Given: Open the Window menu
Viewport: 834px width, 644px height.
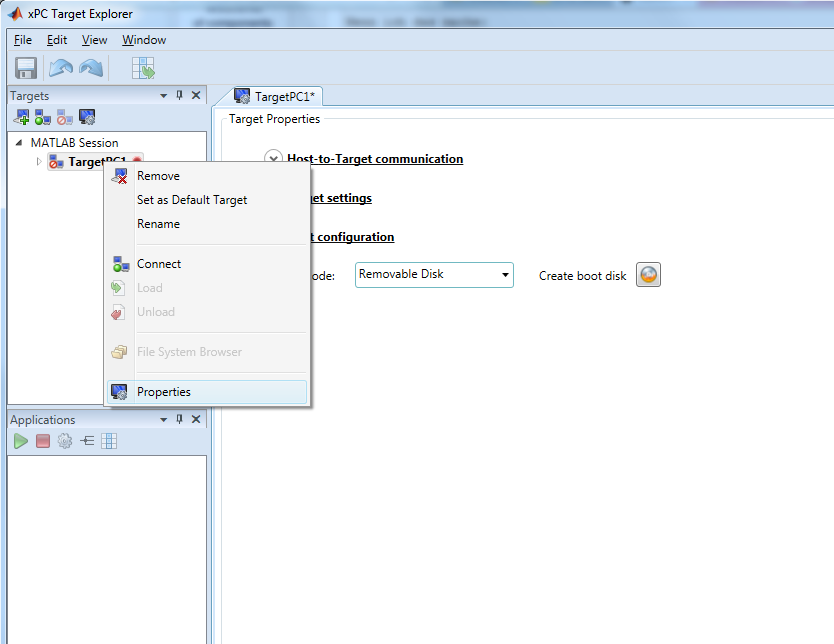Looking at the screenshot, I should pyautogui.click(x=144, y=40).
